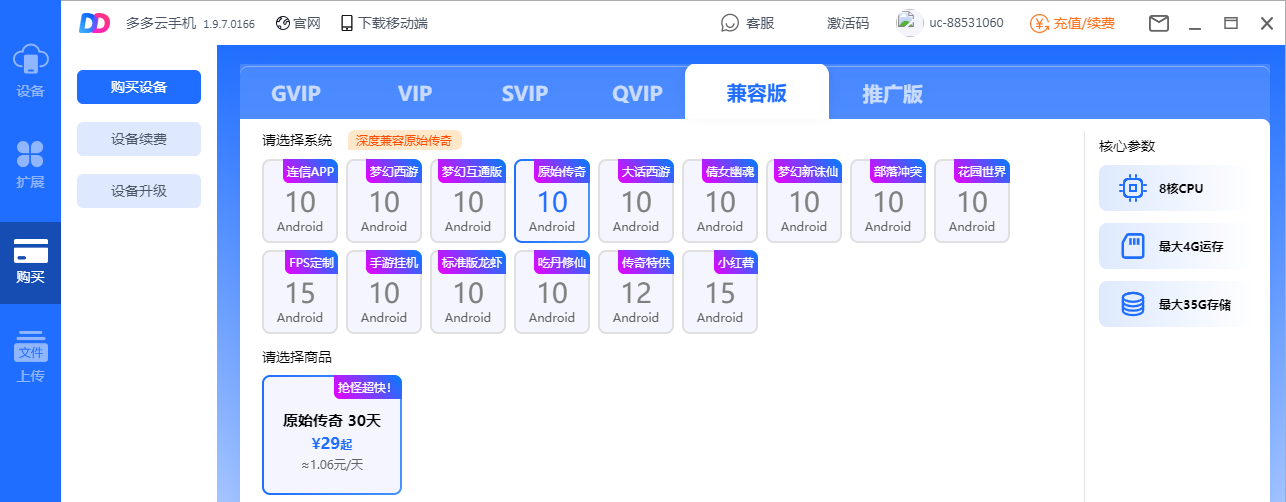
Task: Select the 大话西游 system card
Action: [636, 201]
